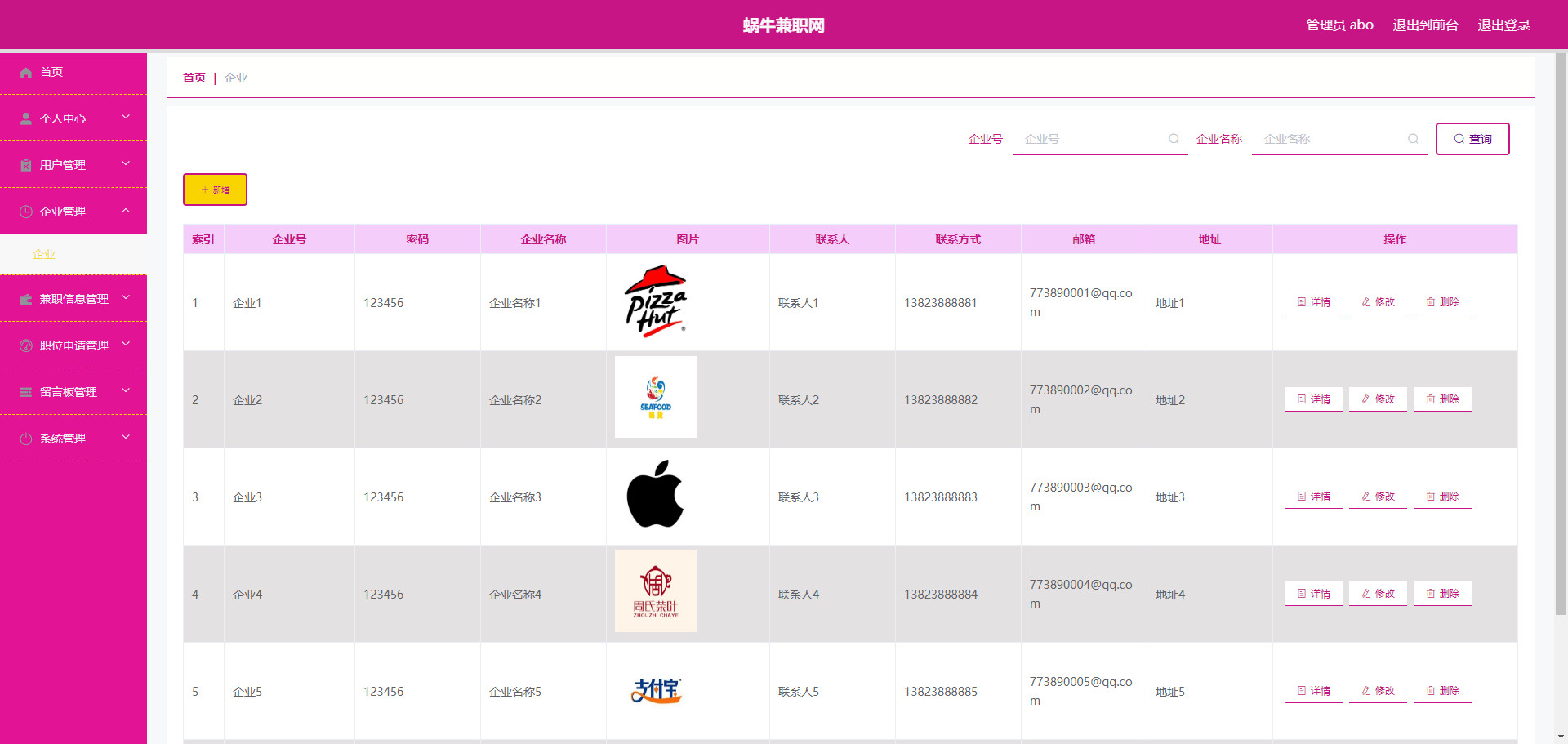The image size is (1568, 744).
Task: Click the 联系方式 column header
Action: click(958, 239)
